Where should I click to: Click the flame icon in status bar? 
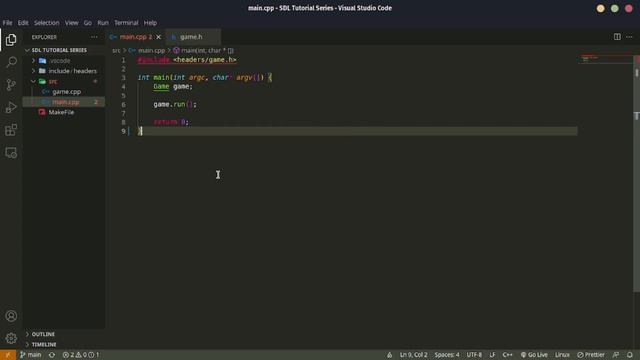[389, 355]
